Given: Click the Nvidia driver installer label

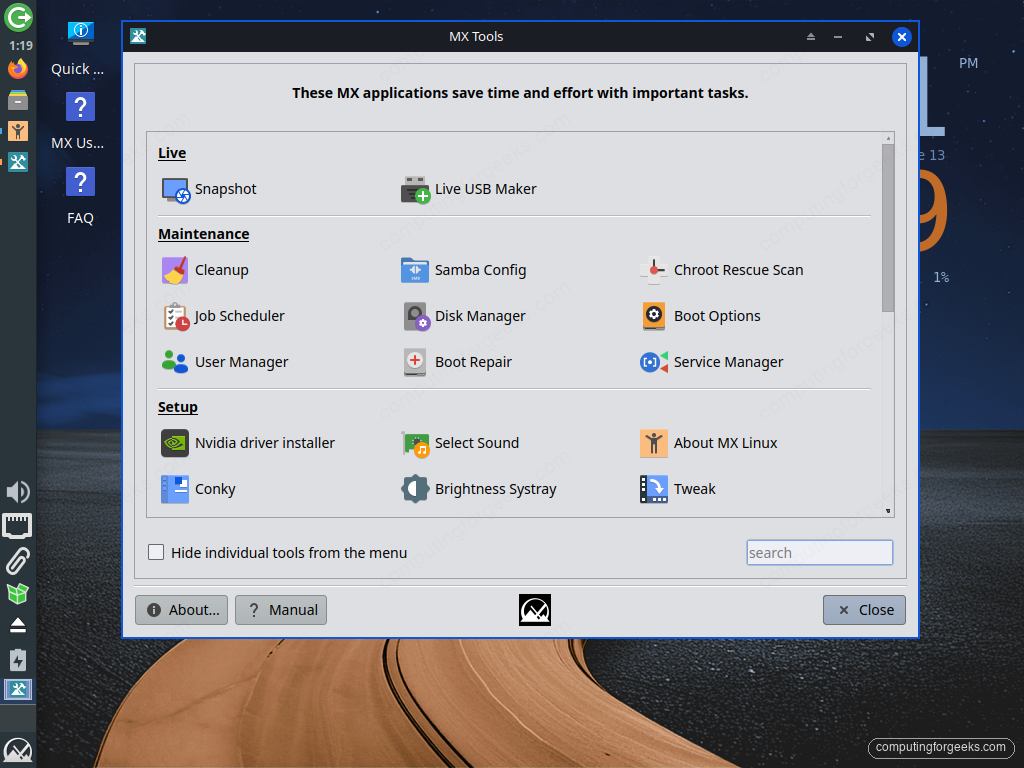Looking at the screenshot, I should click(x=264, y=443).
